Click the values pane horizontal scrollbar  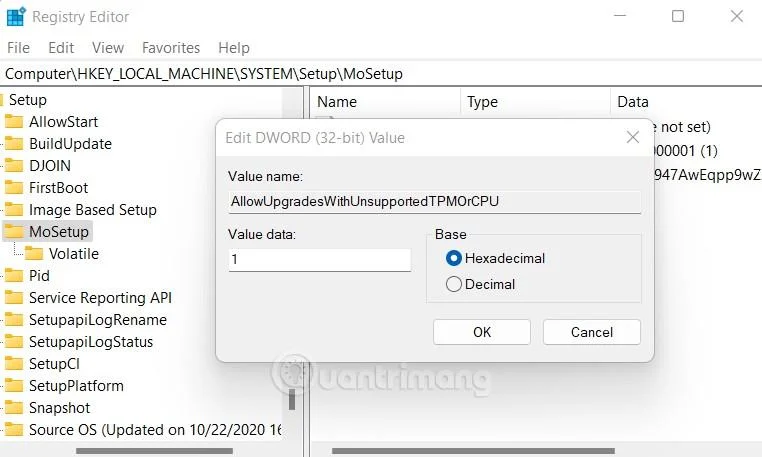[473, 451]
